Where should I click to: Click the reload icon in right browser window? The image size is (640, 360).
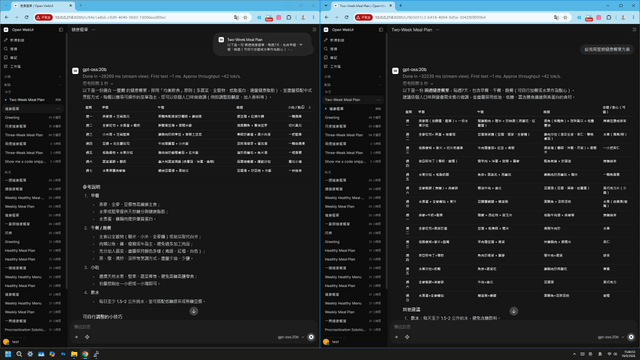pyautogui.click(x=347, y=18)
